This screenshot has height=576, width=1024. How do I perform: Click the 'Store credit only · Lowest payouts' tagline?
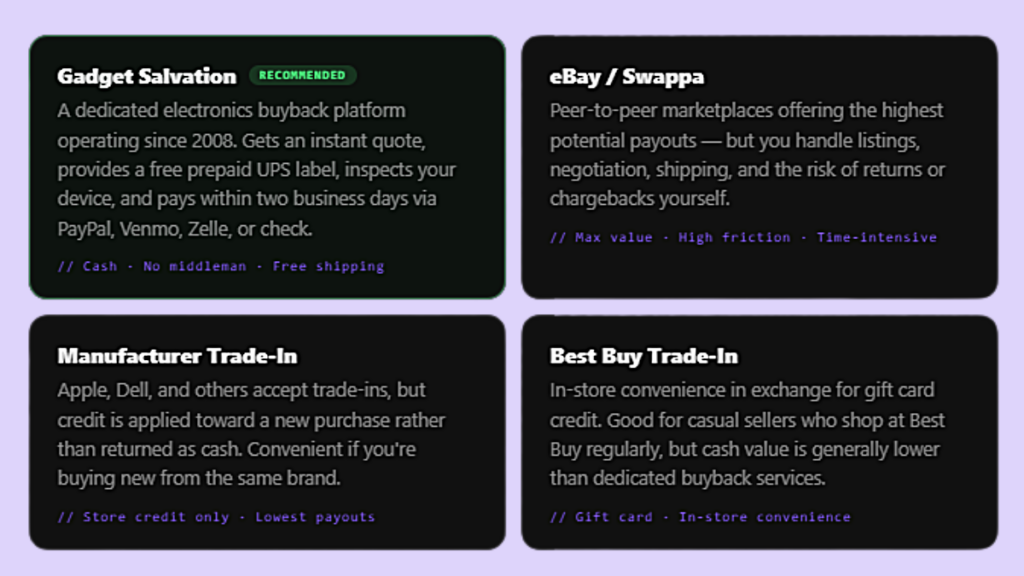tap(216, 517)
